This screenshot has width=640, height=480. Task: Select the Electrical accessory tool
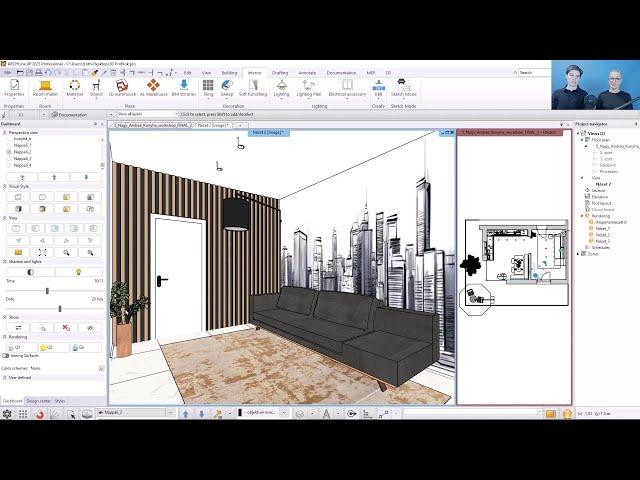(x=347, y=88)
